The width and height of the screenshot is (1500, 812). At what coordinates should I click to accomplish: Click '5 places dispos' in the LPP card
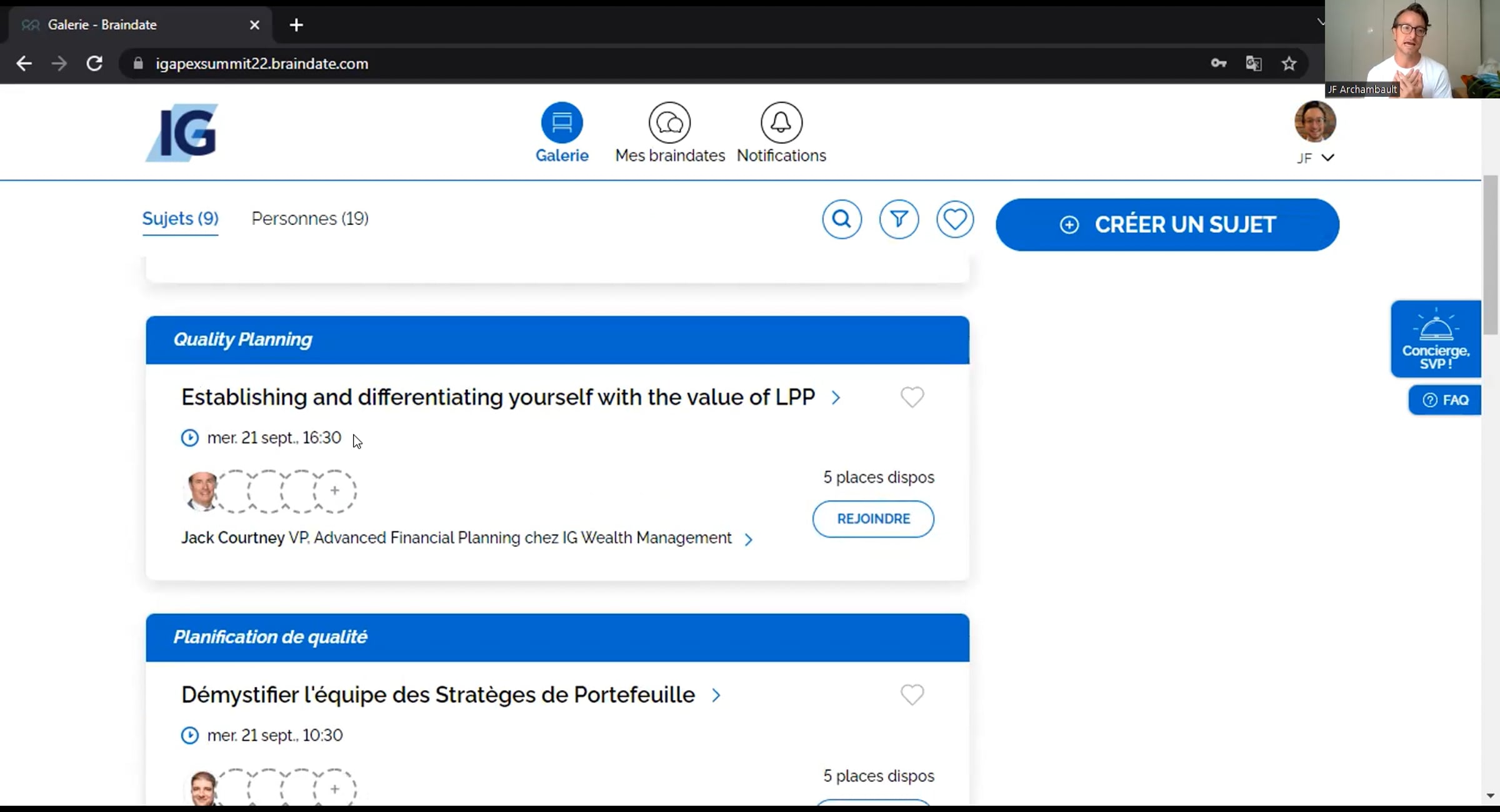[x=879, y=477]
